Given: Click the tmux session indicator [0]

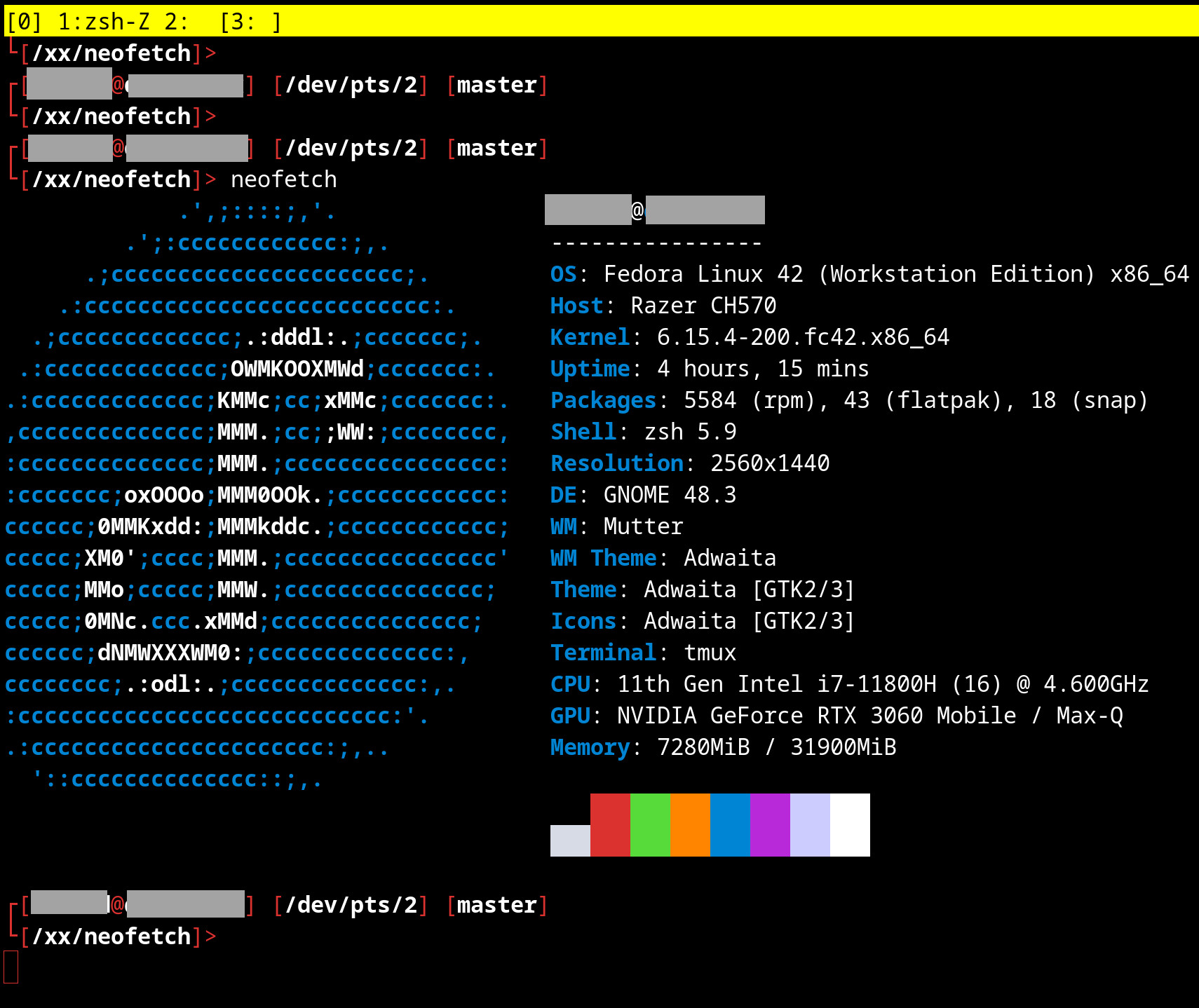Looking at the screenshot, I should point(24,22).
